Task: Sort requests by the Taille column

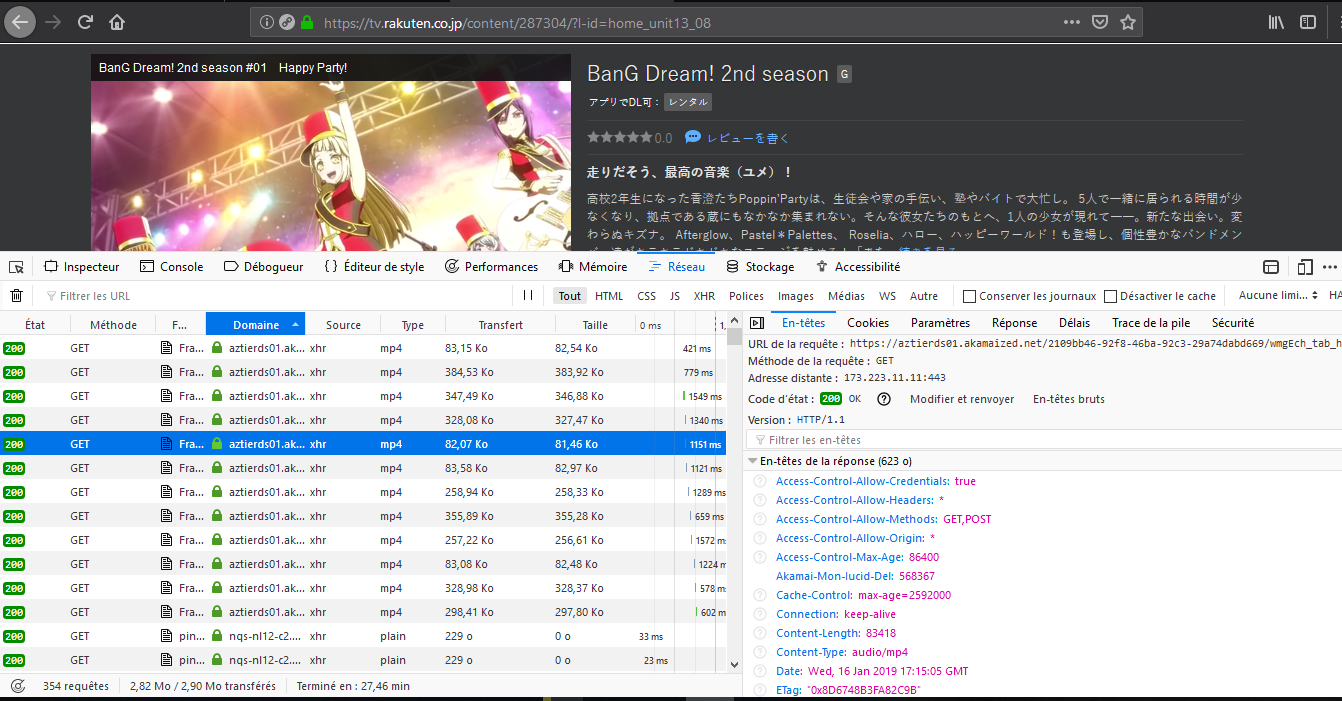Action: (x=595, y=324)
